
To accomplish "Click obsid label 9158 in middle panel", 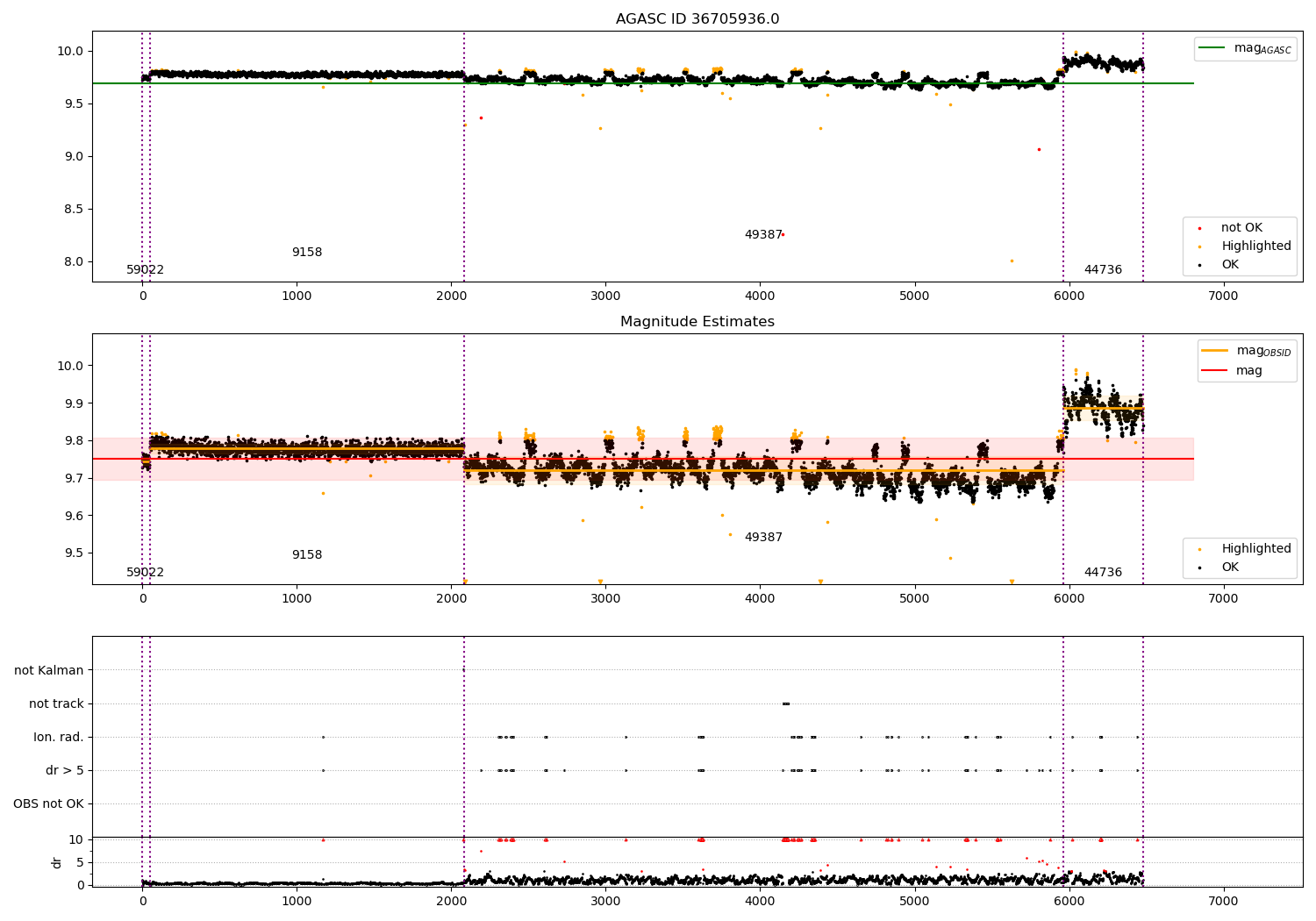I will (307, 555).
